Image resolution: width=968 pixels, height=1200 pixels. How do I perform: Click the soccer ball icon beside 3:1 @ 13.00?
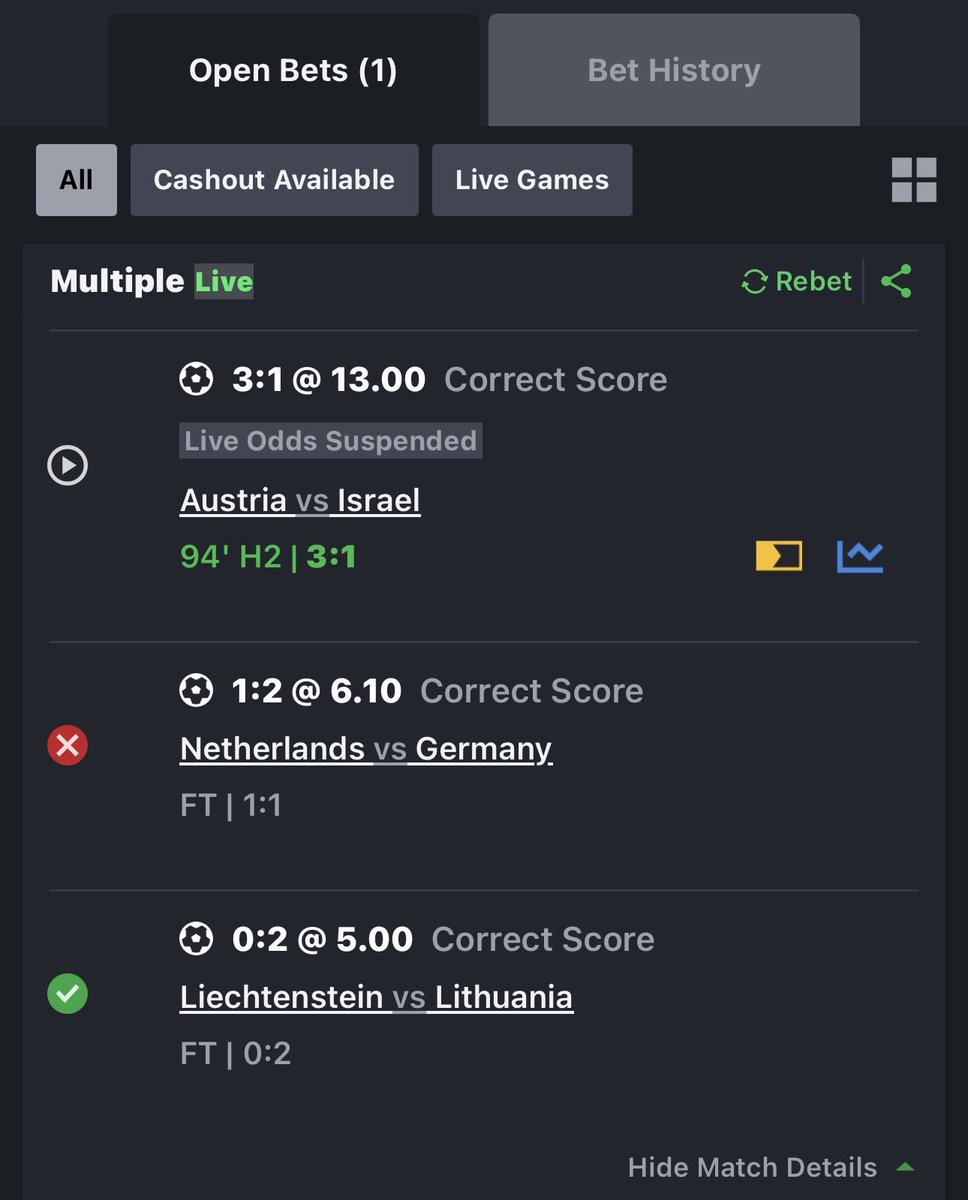[196, 379]
